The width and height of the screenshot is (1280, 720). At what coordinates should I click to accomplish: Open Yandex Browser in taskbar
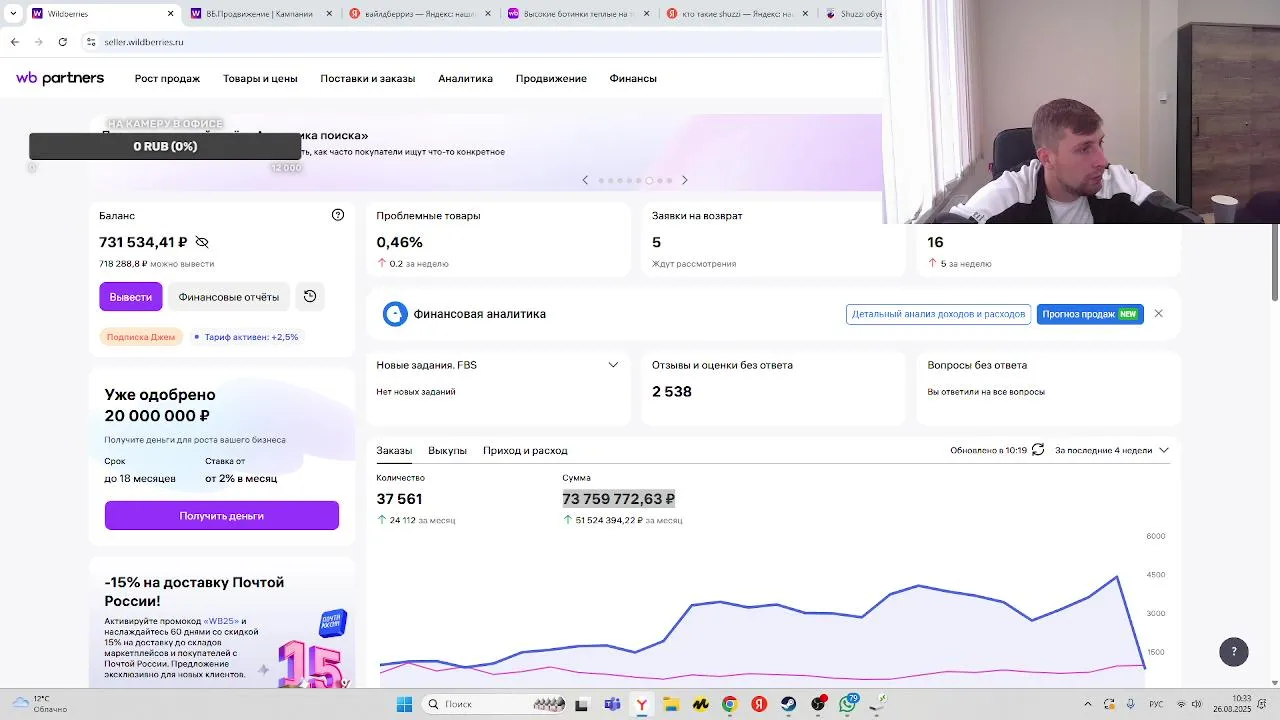[x=641, y=704]
